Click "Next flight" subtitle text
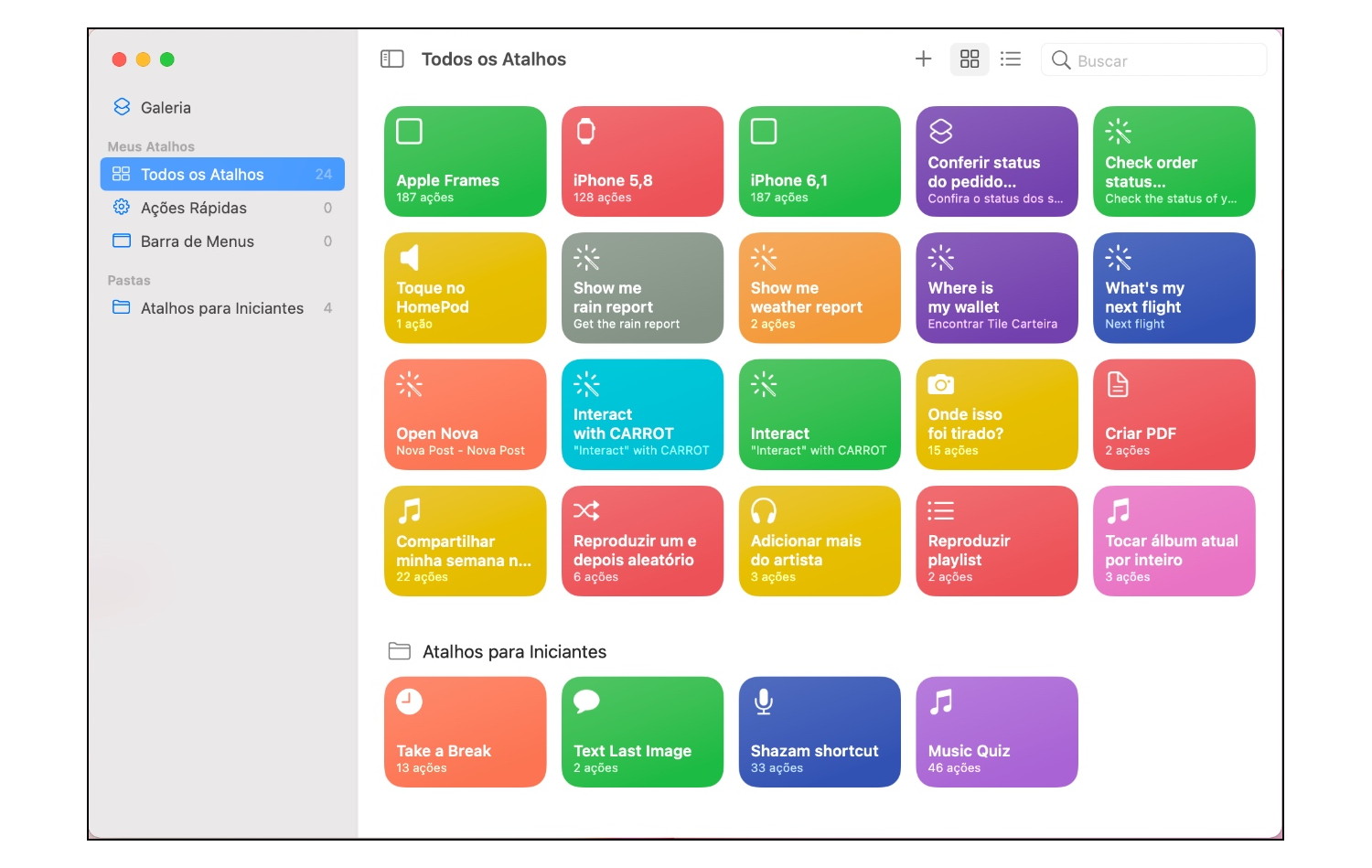The width and height of the screenshot is (1372, 868). pyautogui.click(x=1135, y=324)
